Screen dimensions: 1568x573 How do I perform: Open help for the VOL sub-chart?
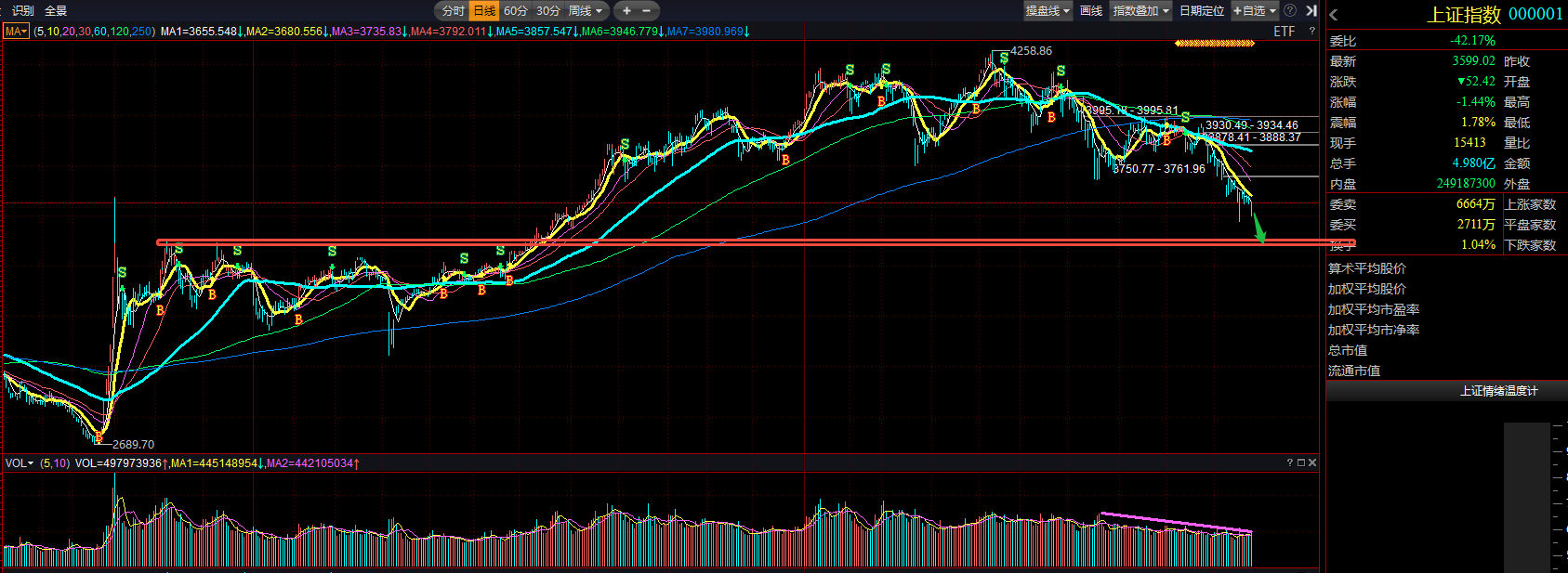pyautogui.click(x=1289, y=462)
